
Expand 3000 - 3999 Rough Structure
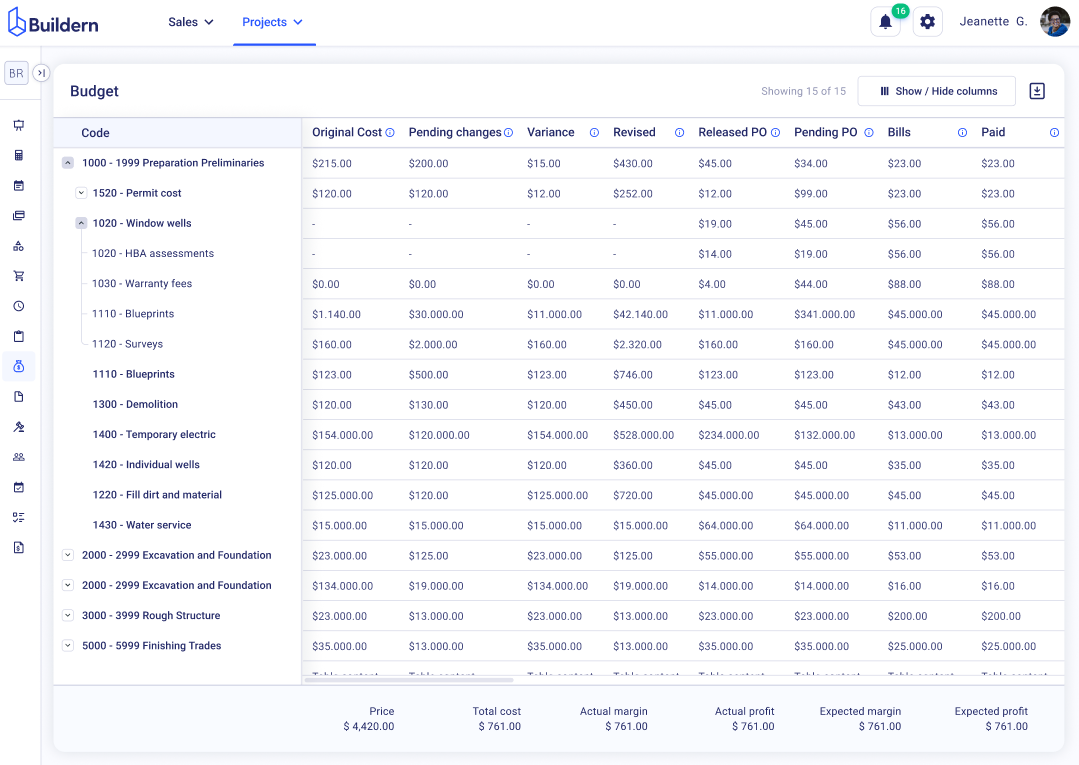click(68, 616)
